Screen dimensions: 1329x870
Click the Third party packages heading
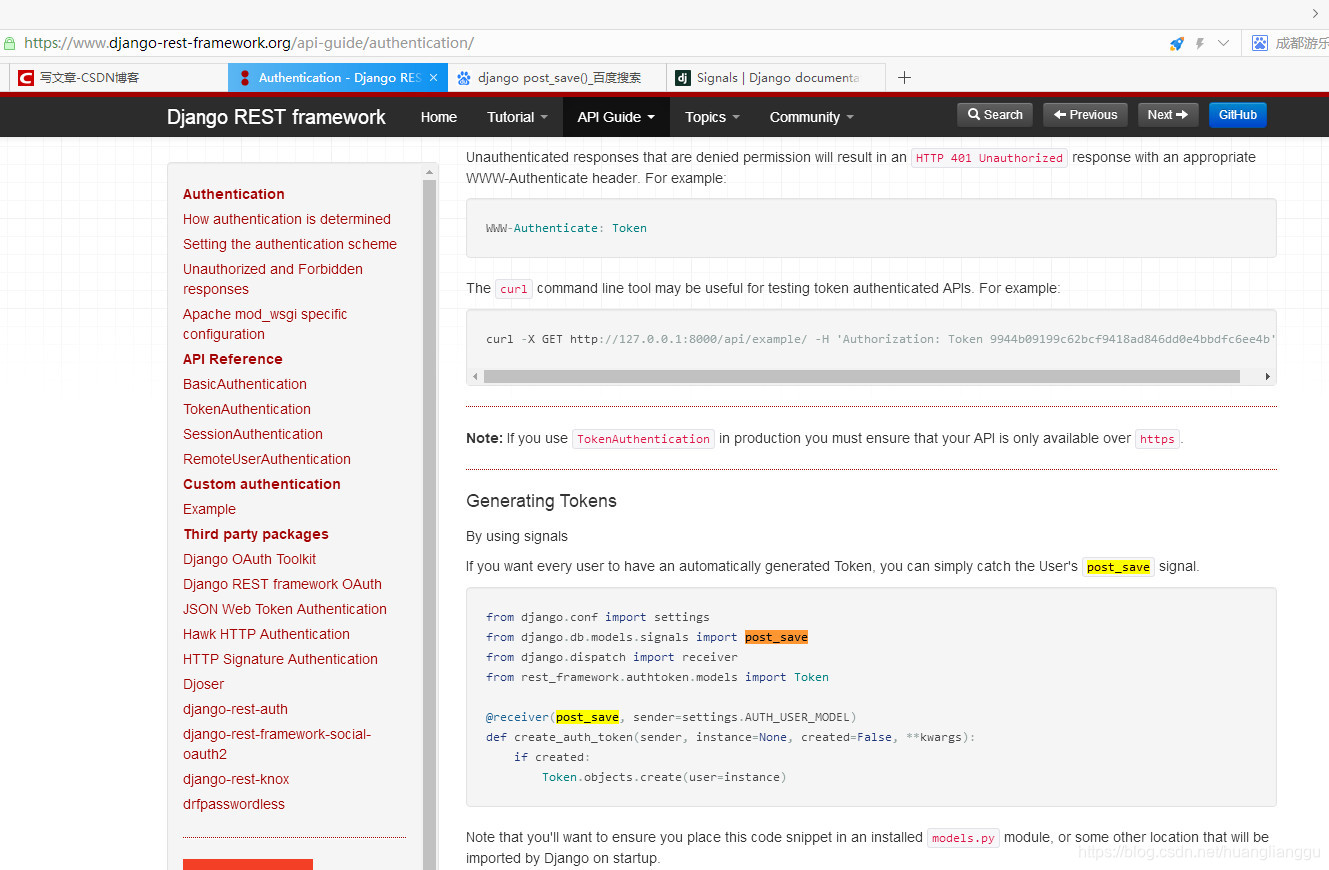pos(256,534)
